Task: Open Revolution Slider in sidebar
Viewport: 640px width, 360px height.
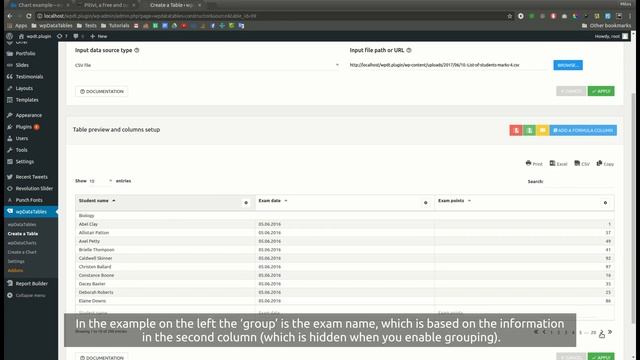Action: point(34,189)
